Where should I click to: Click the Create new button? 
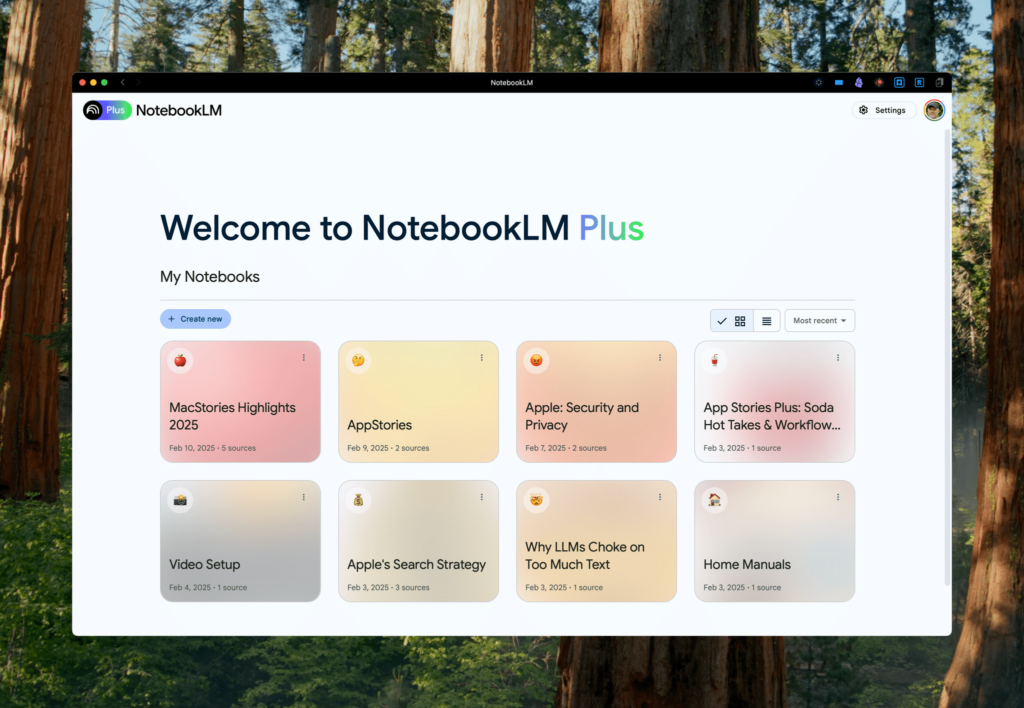point(195,319)
